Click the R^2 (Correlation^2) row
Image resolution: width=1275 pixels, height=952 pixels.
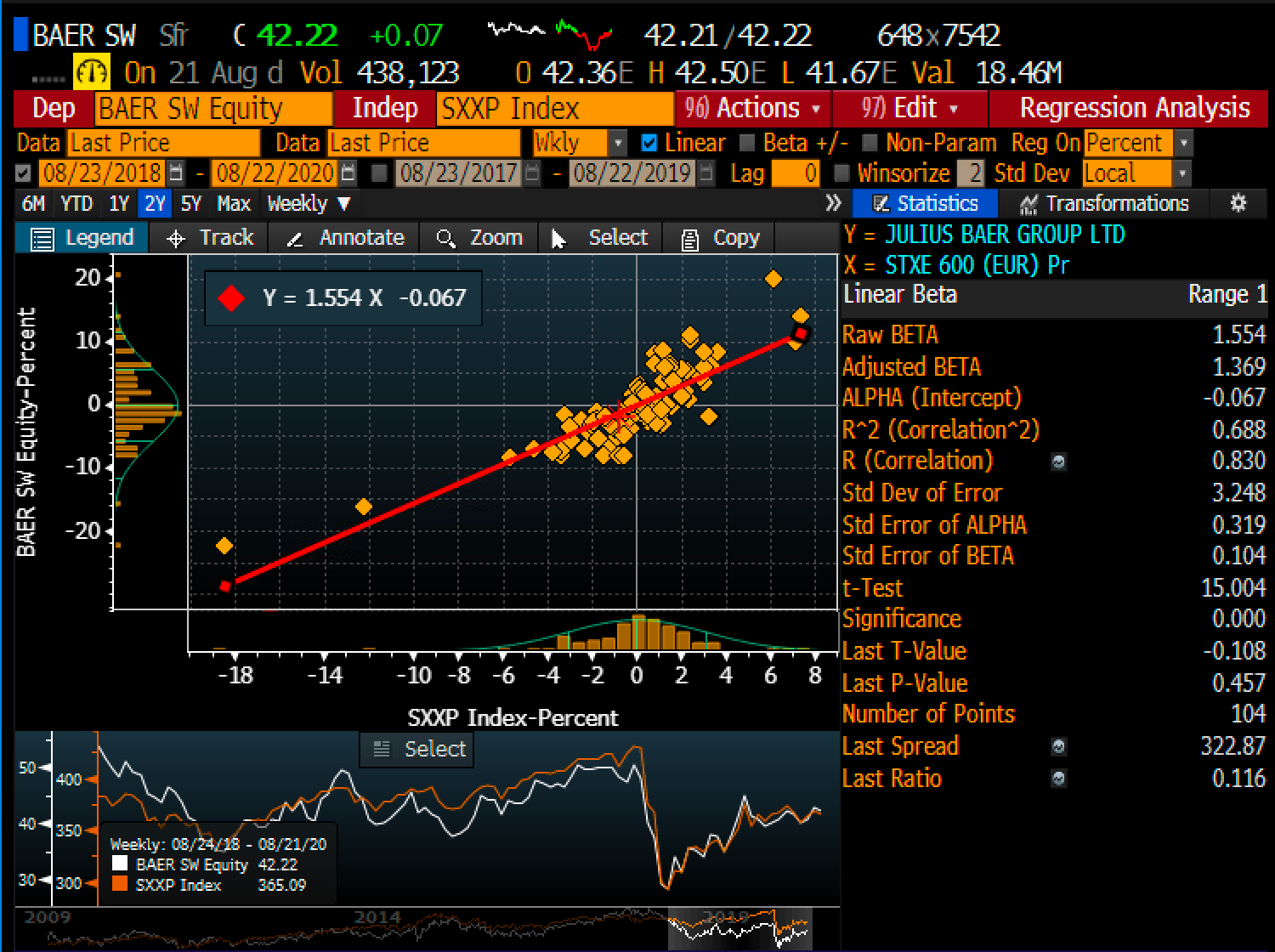click(x=1054, y=430)
